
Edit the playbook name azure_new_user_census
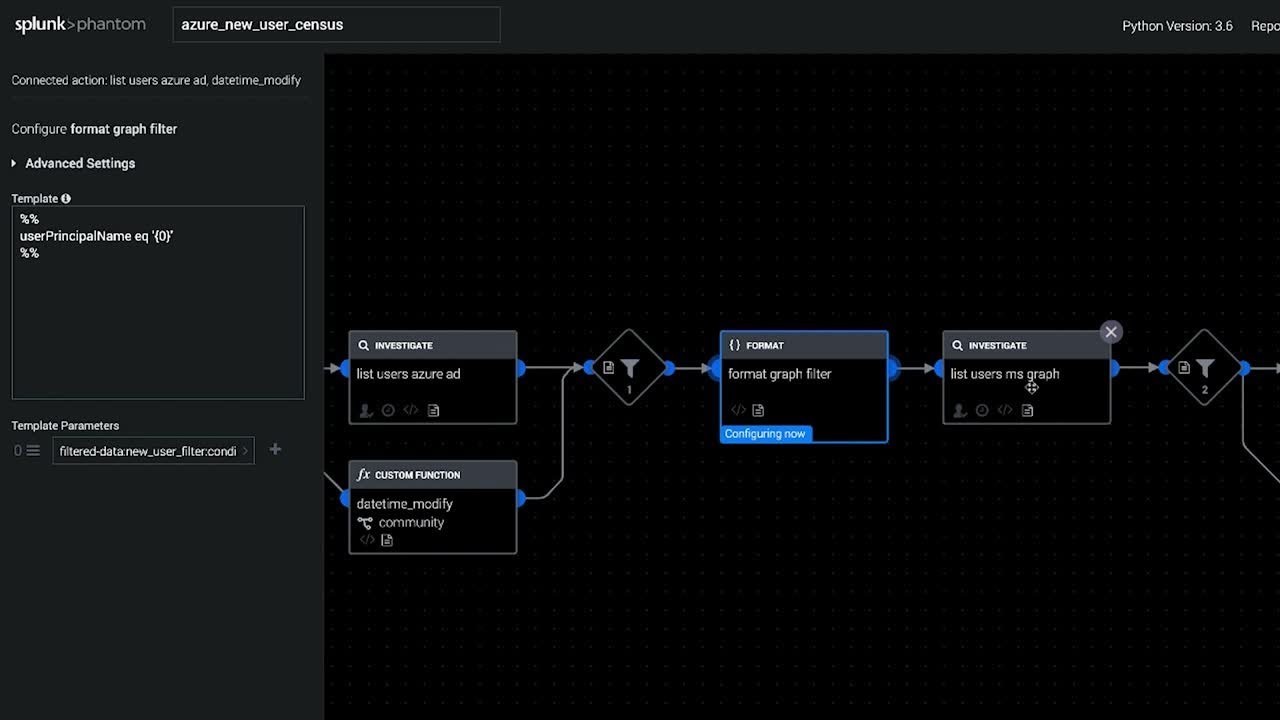click(336, 25)
